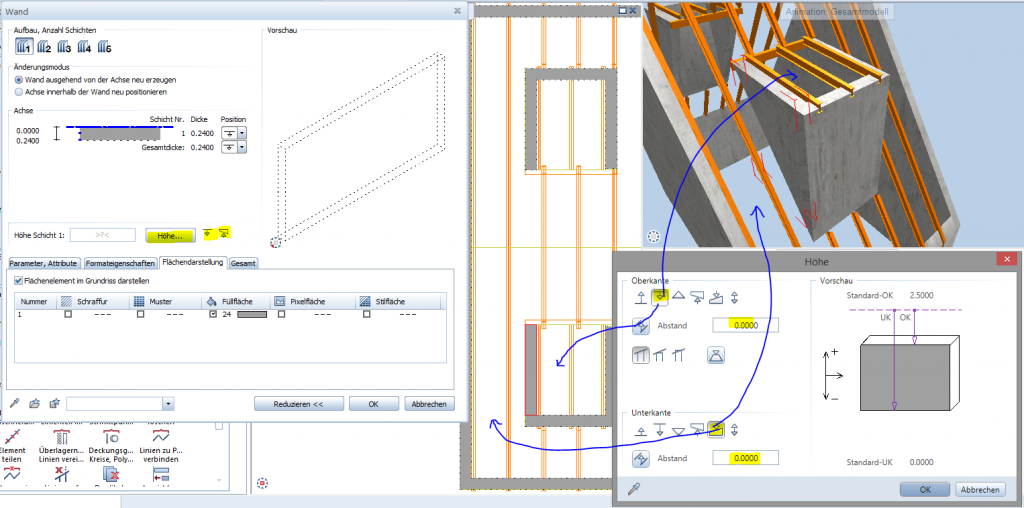
Task: Click the eyedropper icon in Höhe dialog
Action: [x=633, y=489]
